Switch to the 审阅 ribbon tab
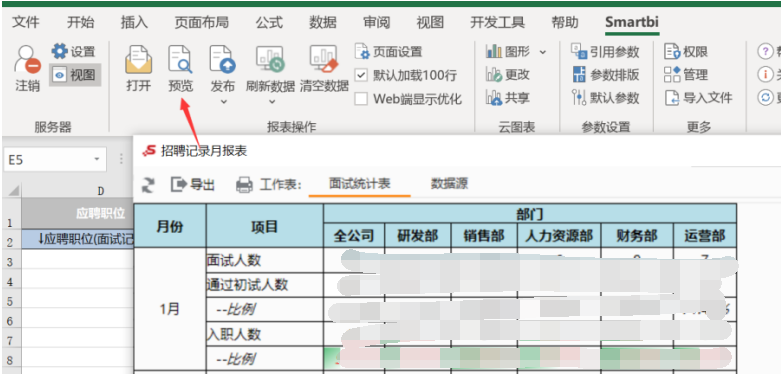Image resolution: width=781 pixels, height=379 pixels. 377,22
